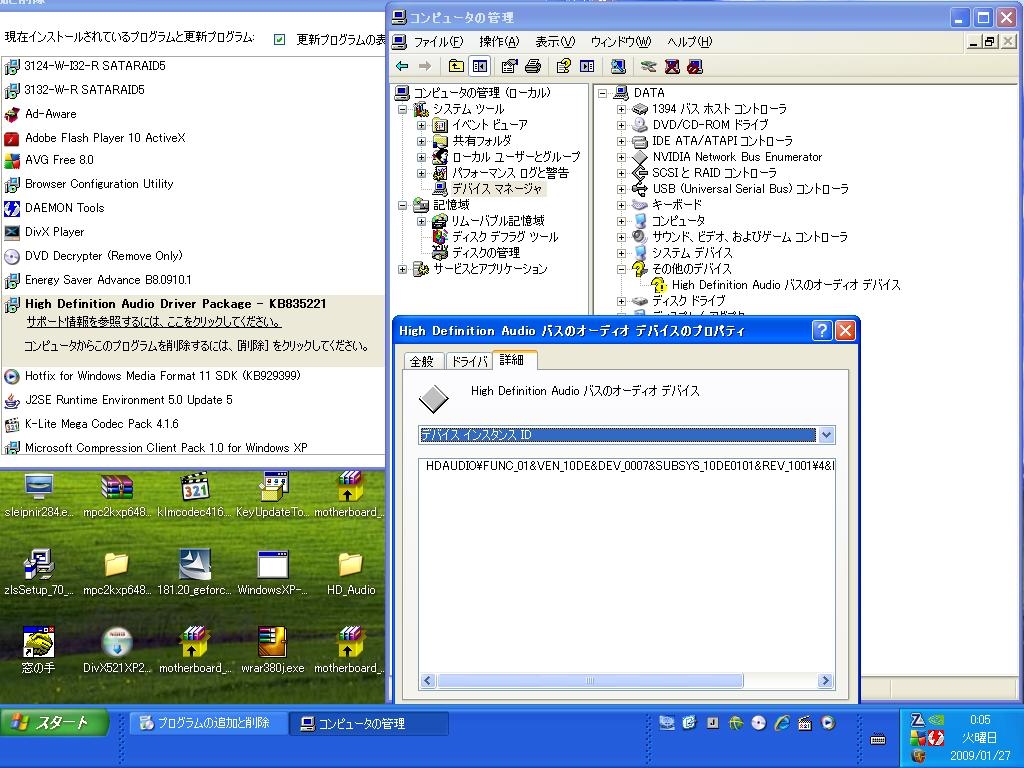The width and height of the screenshot is (1024, 768).
Task: Toggle the show updates checkbox
Action: tap(279, 39)
